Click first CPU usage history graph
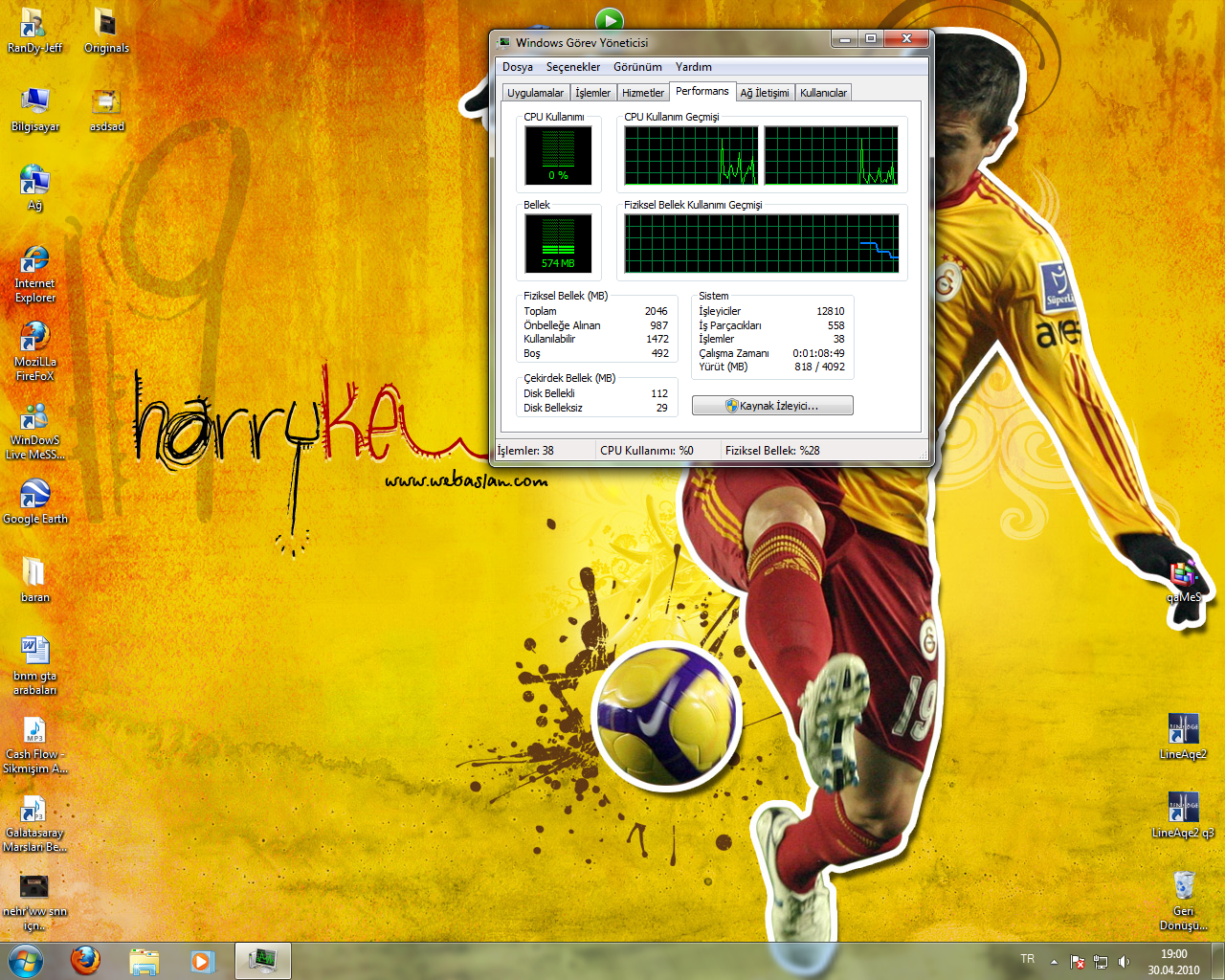Screen dimensions: 1225x980 coord(691,155)
